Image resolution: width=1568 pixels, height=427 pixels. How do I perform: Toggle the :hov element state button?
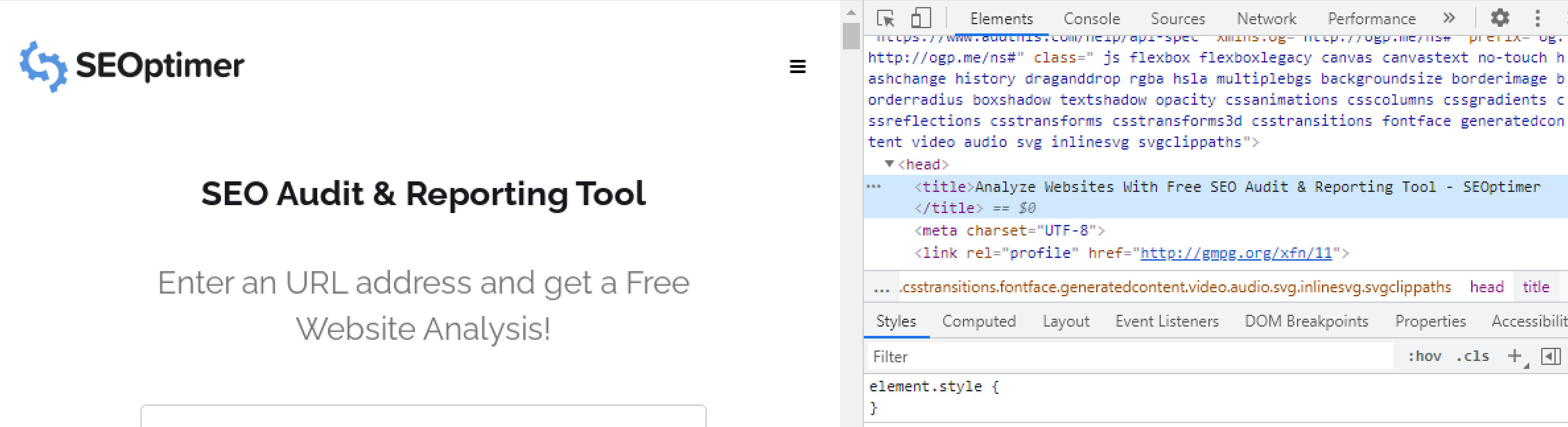(x=1425, y=356)
